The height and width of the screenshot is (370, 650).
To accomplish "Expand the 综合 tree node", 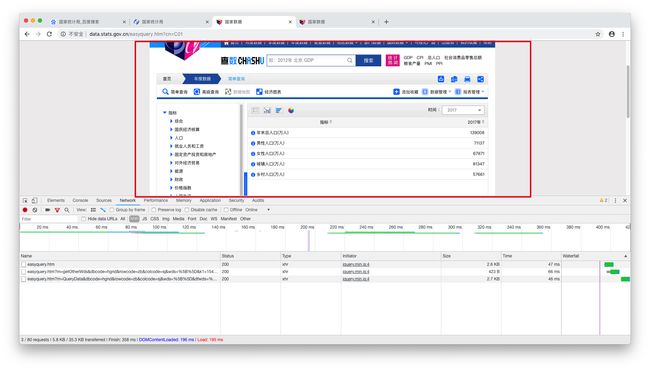I will 171,121.
